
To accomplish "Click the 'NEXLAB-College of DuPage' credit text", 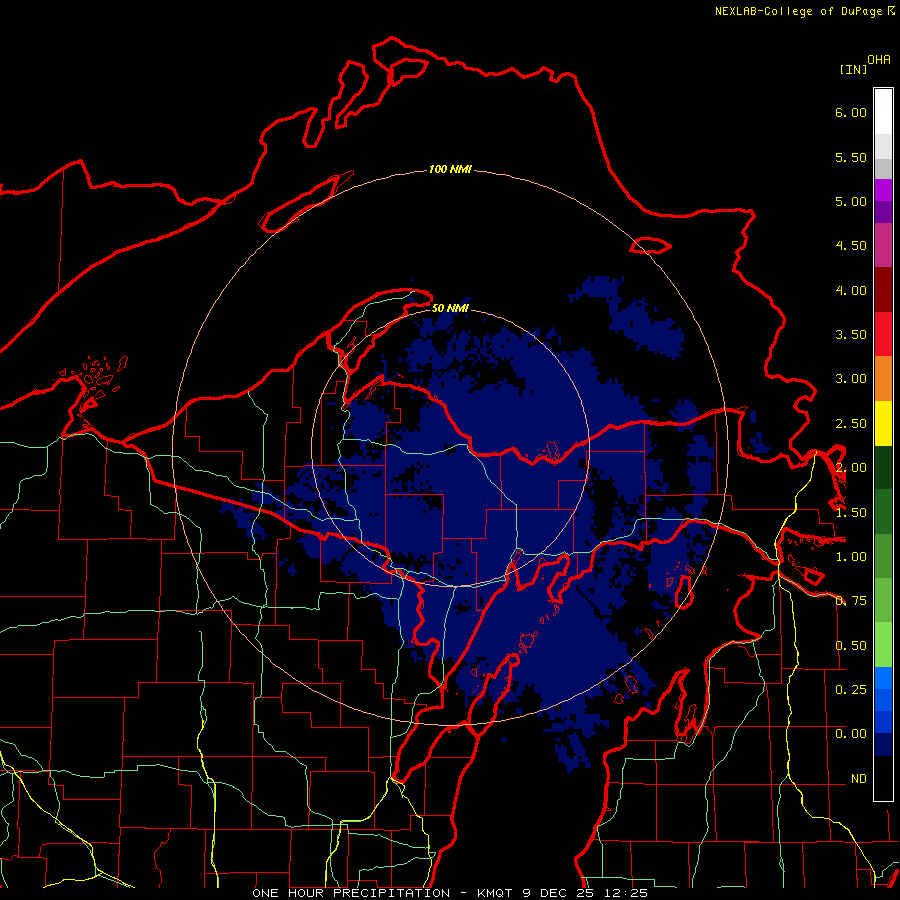I will click(799, 11).
